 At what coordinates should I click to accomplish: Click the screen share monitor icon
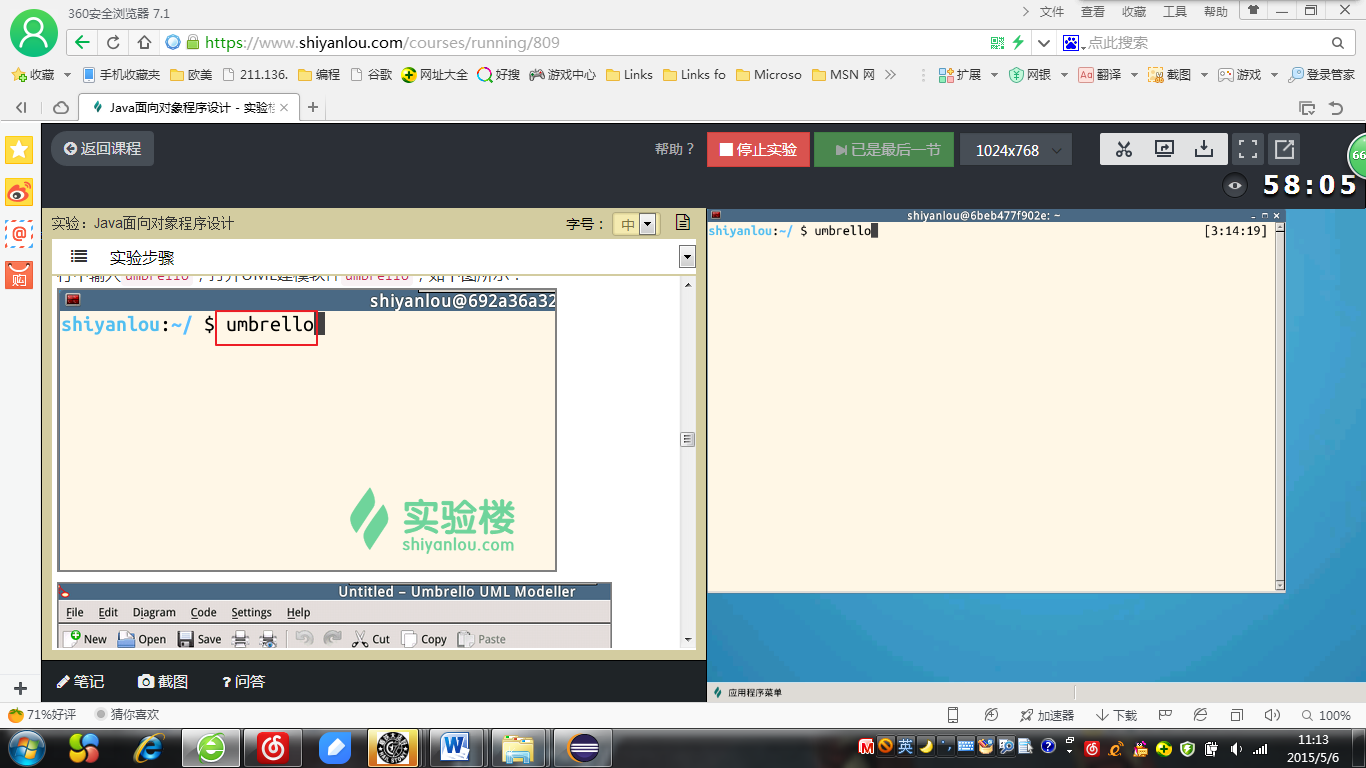pyautogui.click(x=1164, y=149)
